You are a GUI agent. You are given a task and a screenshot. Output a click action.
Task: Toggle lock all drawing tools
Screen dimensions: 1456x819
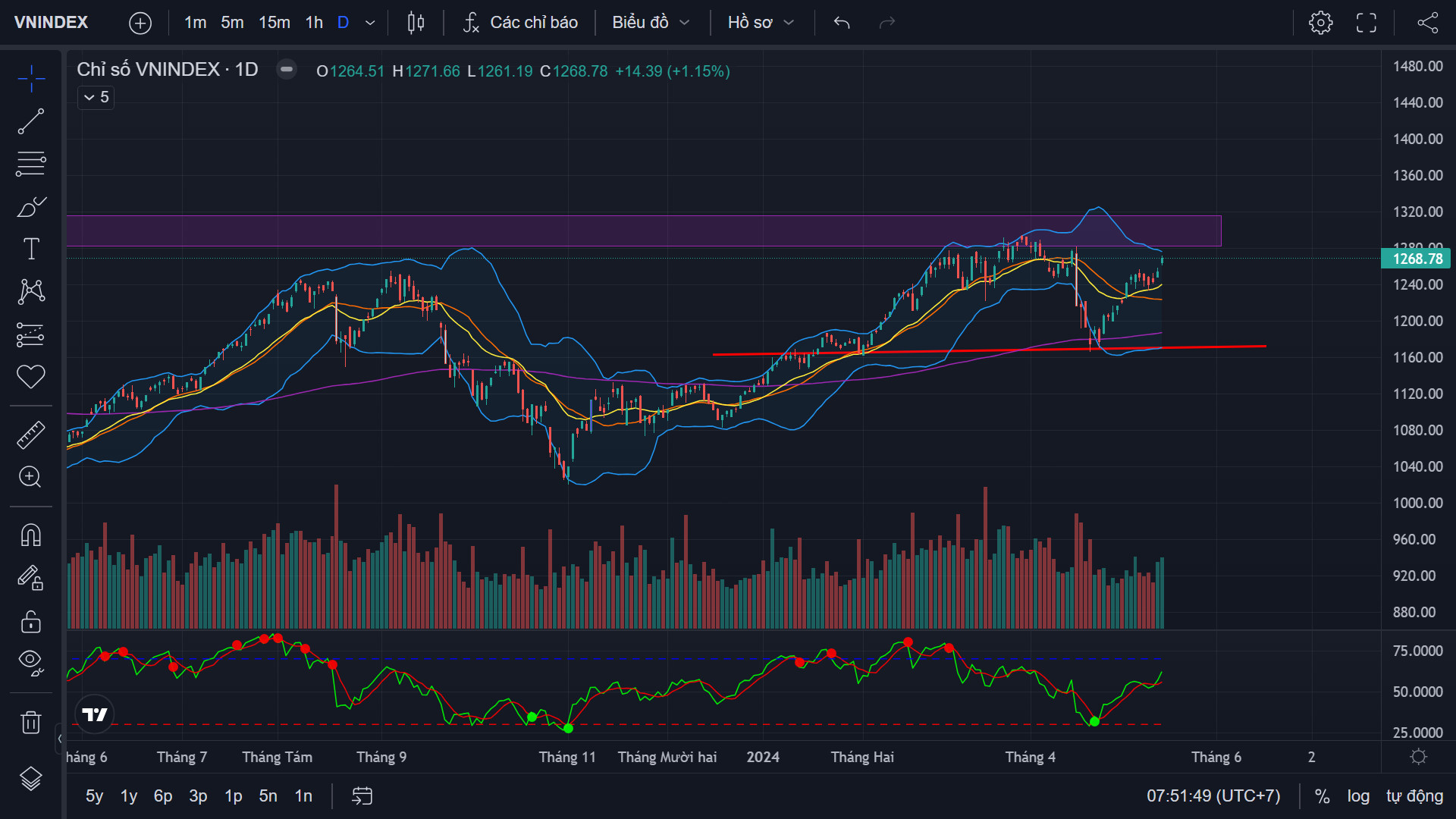pyautogui.click(x=31, y=621)
